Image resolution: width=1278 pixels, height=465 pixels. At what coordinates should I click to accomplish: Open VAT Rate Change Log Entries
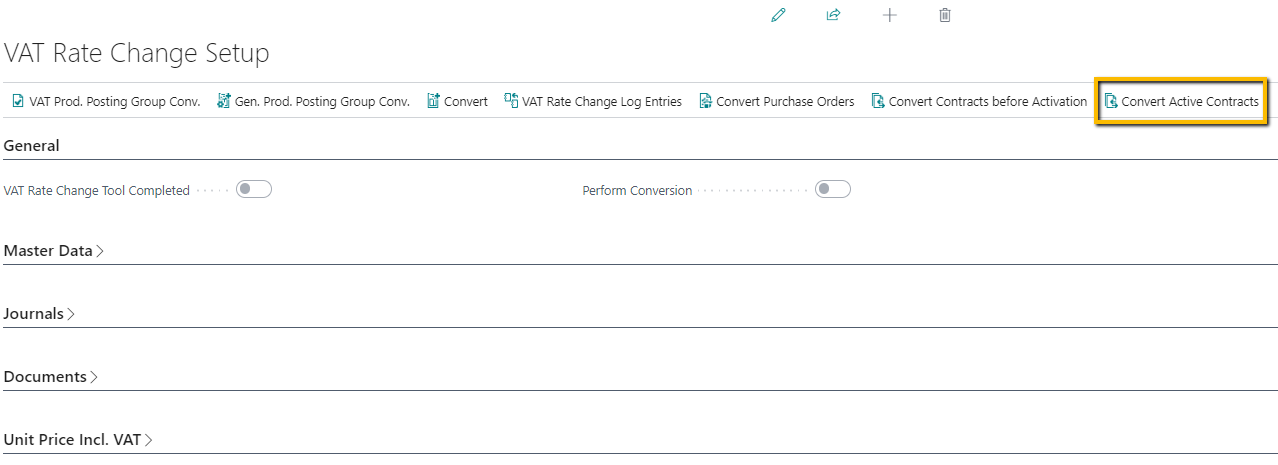point(601,101)
